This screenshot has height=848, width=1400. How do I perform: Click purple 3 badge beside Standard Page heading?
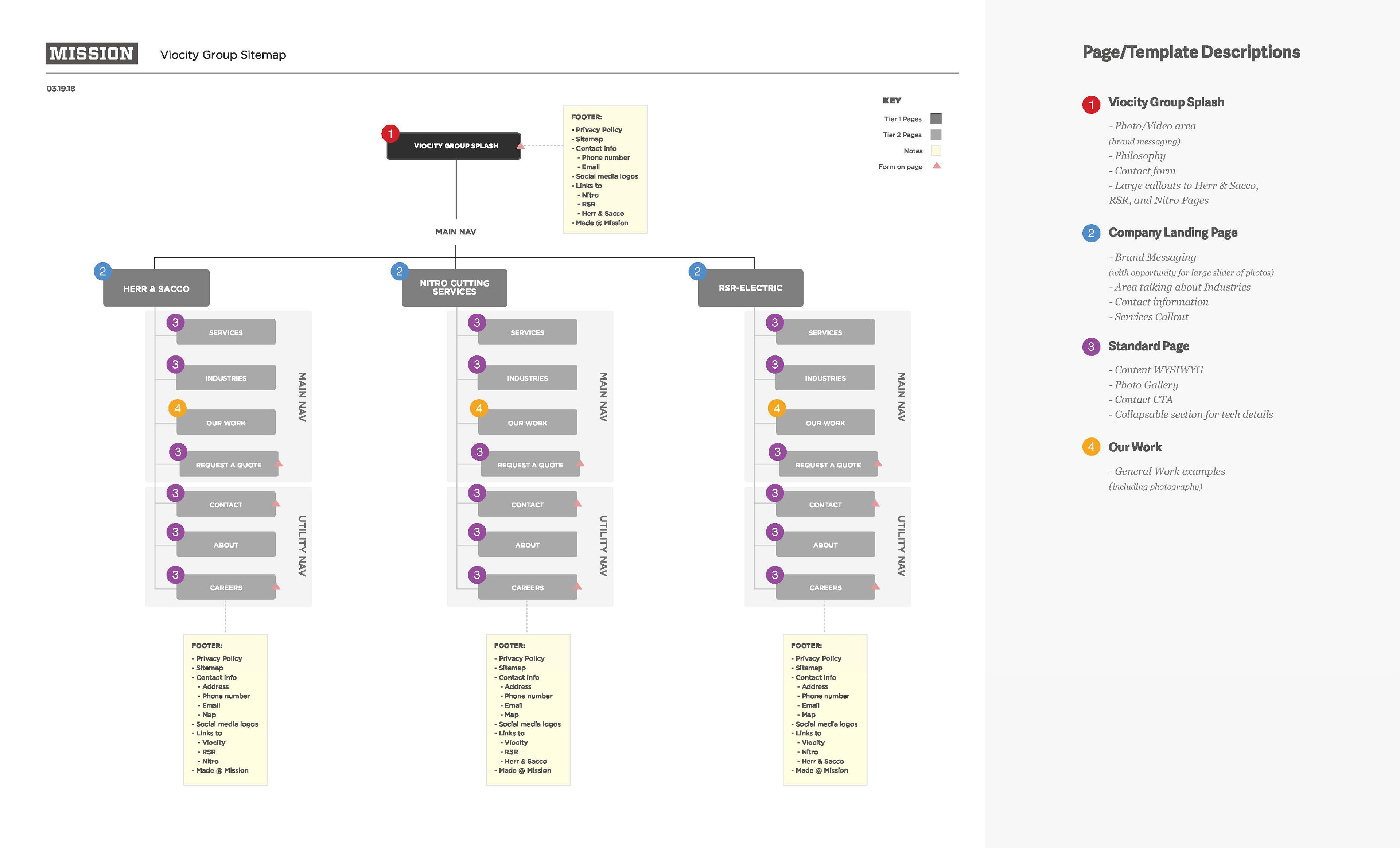1091,346
